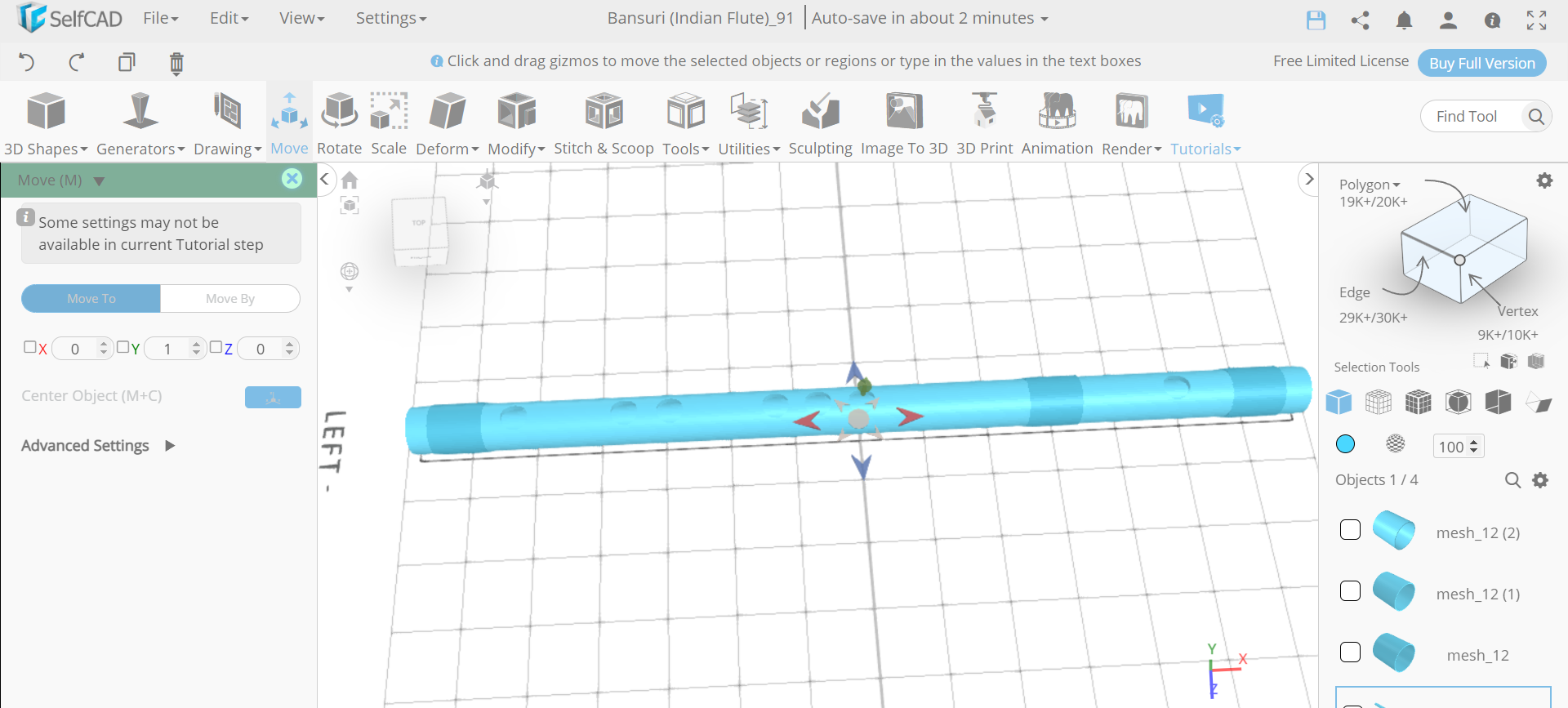Open the 3D Print tool

coord(984,123)
